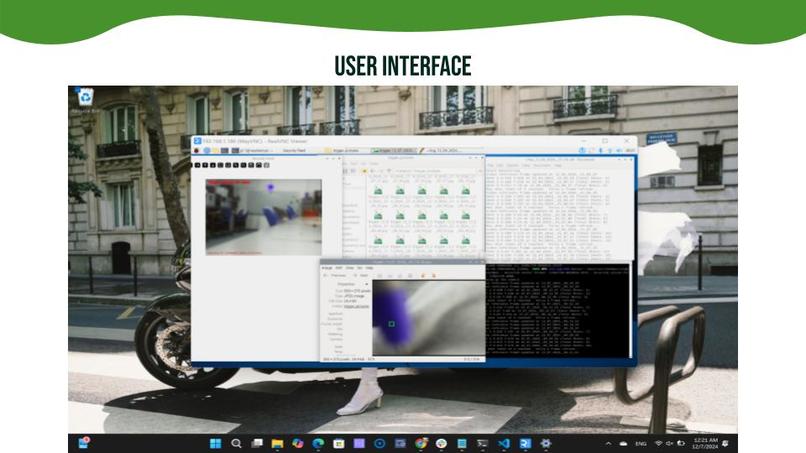Click the ENG language indicator

tap(640, 444)
